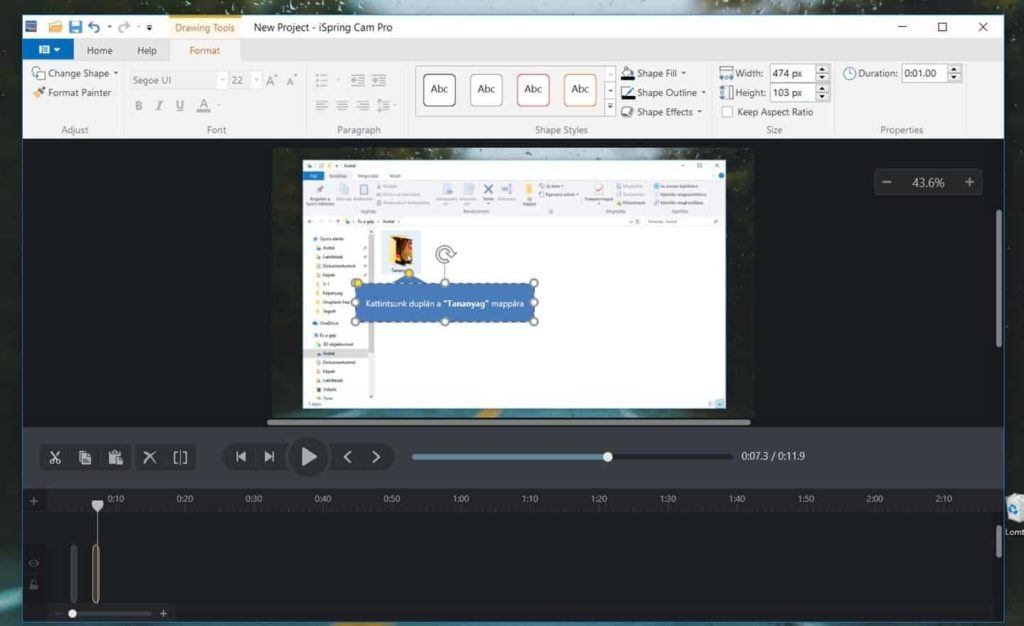The image size is (1024, 626).
Task: Activate the Format Painter
Action: pyautogui.click(x=73, y=93)
